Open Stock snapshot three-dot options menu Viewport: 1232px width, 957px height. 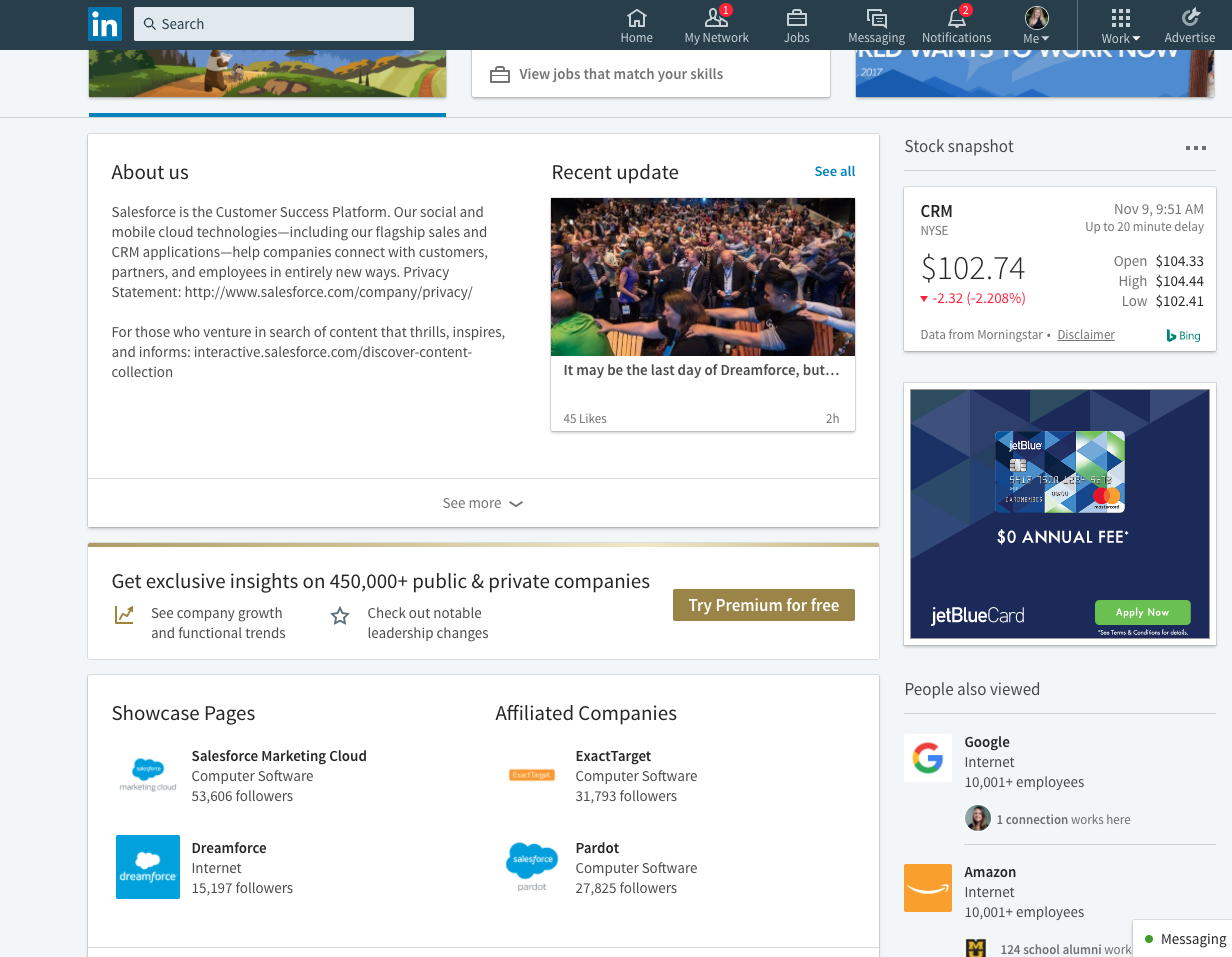click(1196, 148)
